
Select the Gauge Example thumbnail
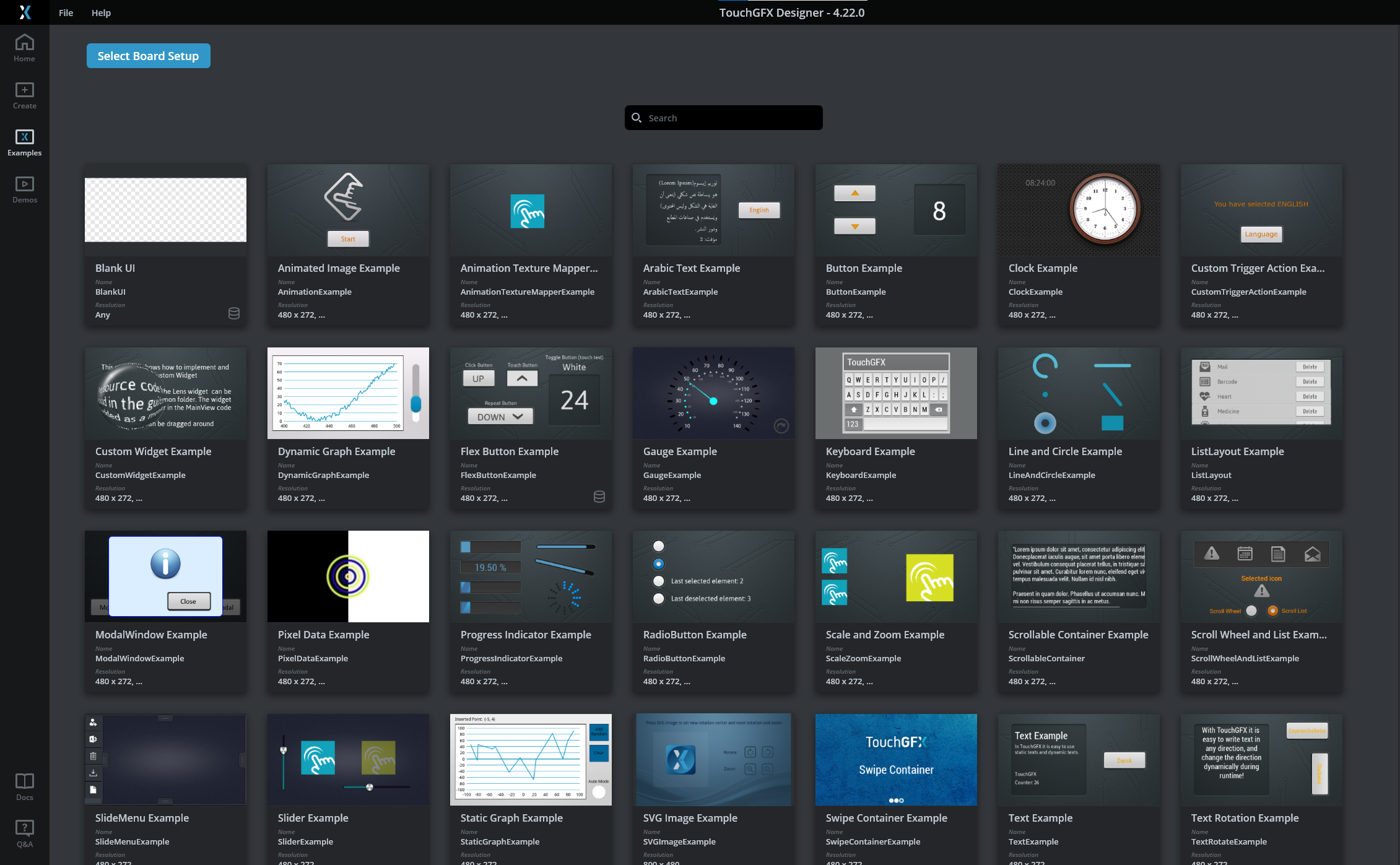pos(713,393)
